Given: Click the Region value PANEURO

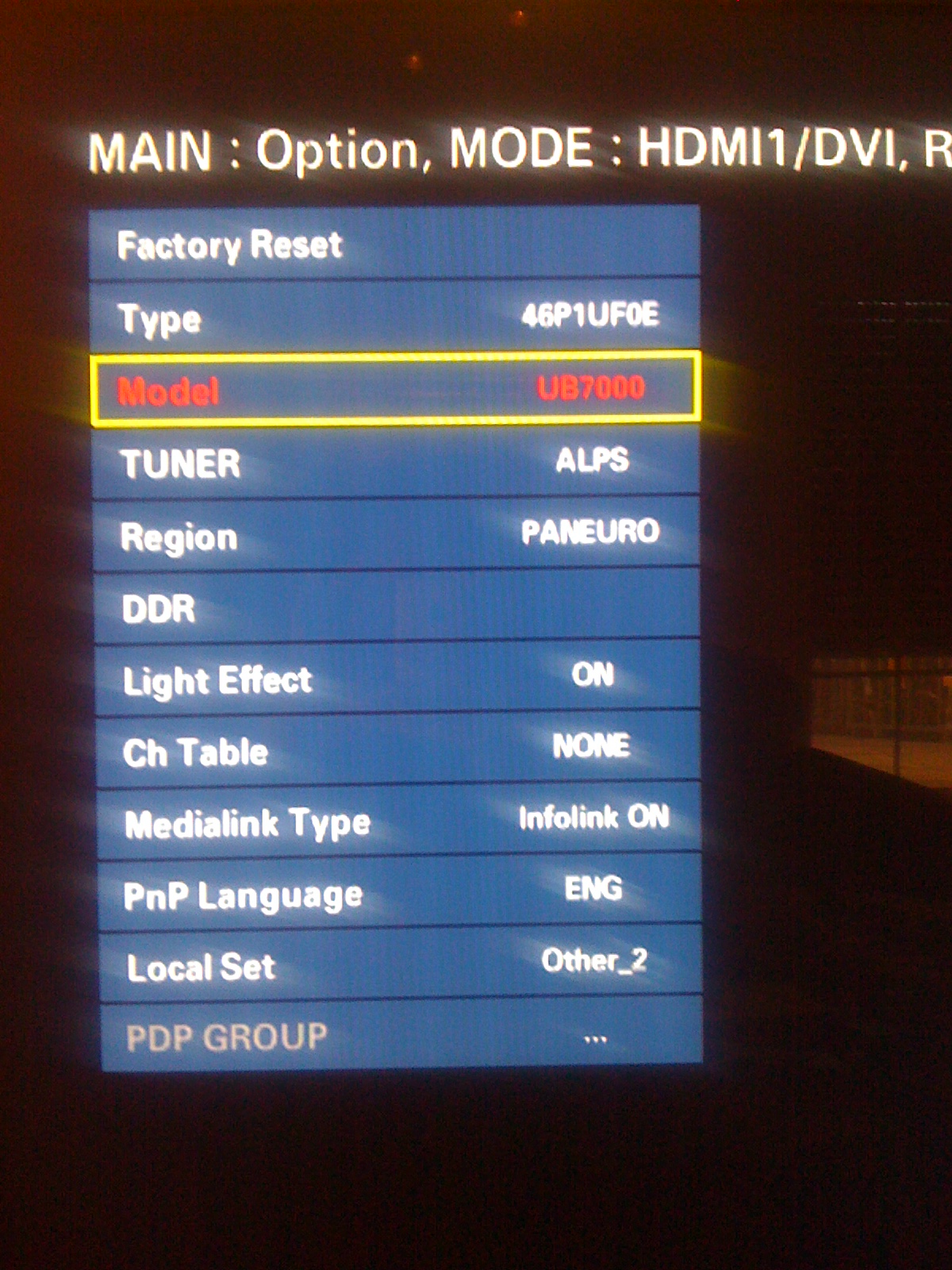Looking at the screenshot, I should coord(590,531).
